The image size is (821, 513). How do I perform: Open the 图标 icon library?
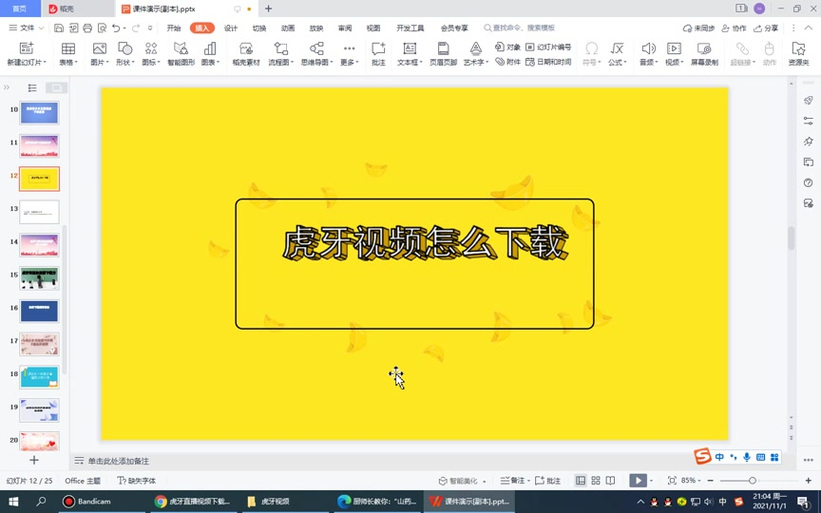151,54
